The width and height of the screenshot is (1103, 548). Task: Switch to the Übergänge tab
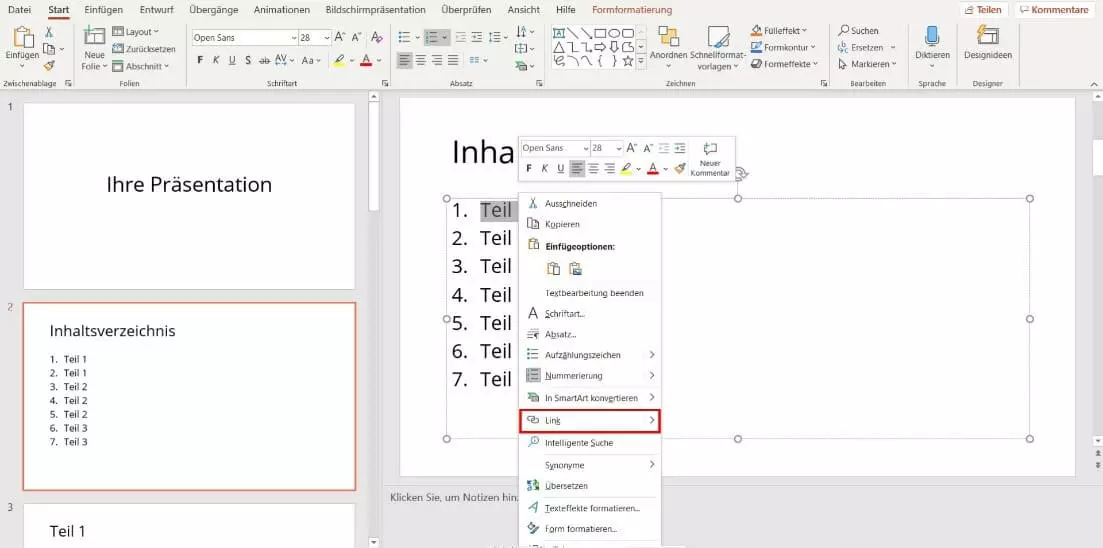tap(213, 10)
